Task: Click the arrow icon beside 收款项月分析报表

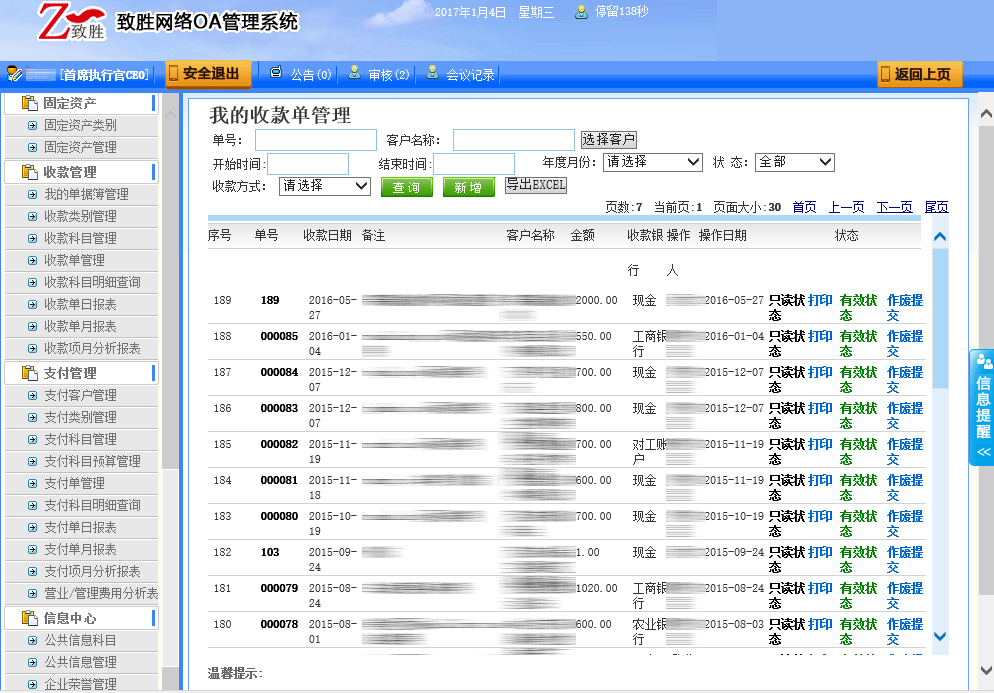Action: tap(32, 348)
